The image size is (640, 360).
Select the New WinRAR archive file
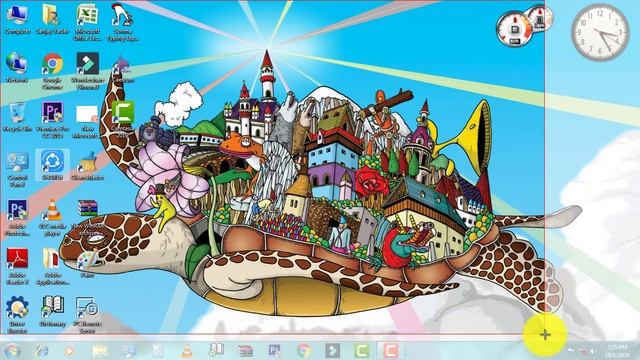tap(87, 217)
